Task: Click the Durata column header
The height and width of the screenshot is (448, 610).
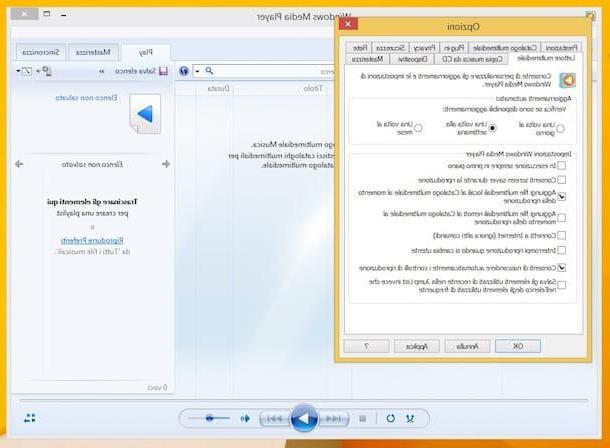Action: pyautogui.click(x=219, y=89)
